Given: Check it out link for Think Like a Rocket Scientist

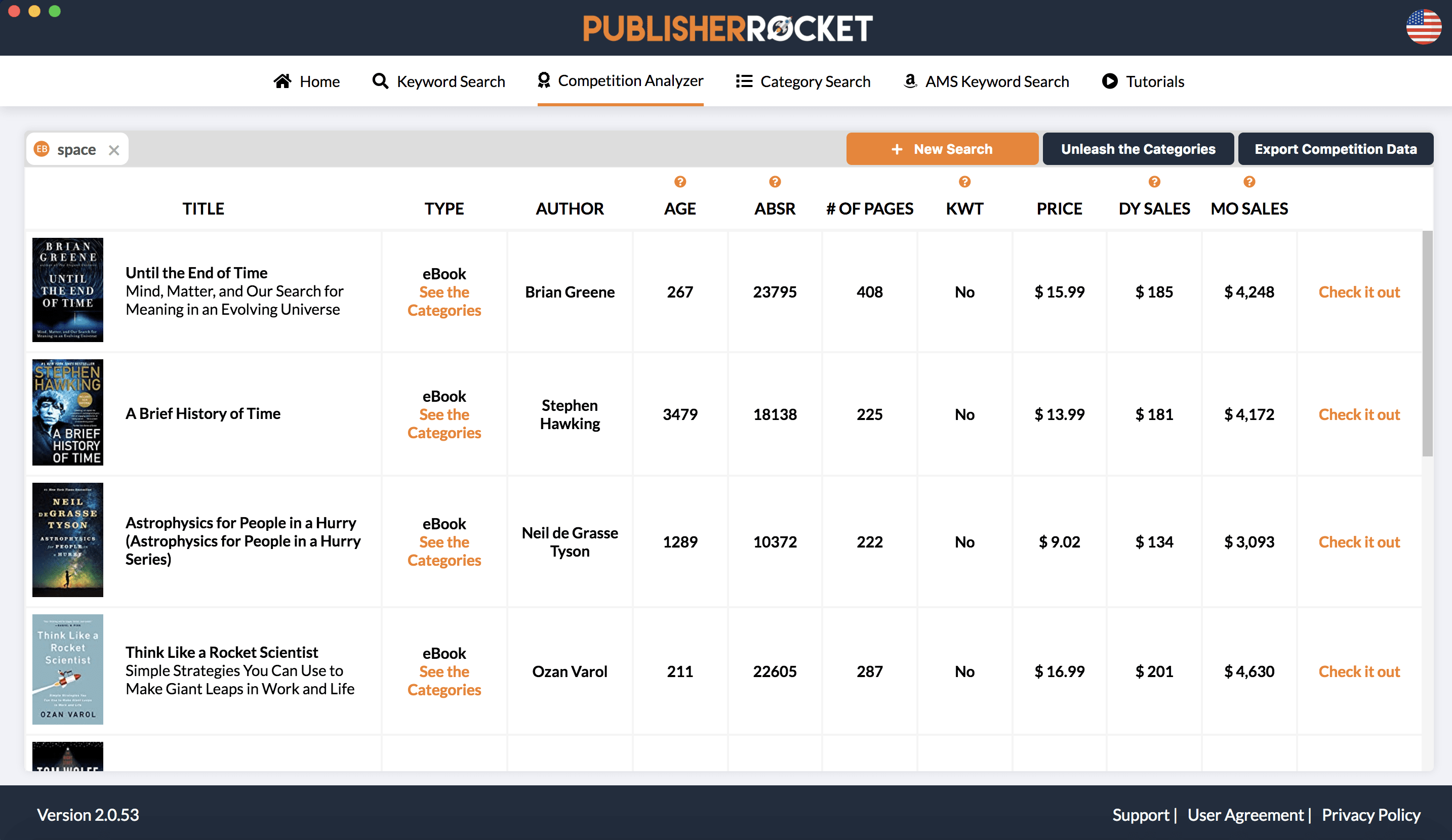Looking at the screenshot, I should point(1359,671).
